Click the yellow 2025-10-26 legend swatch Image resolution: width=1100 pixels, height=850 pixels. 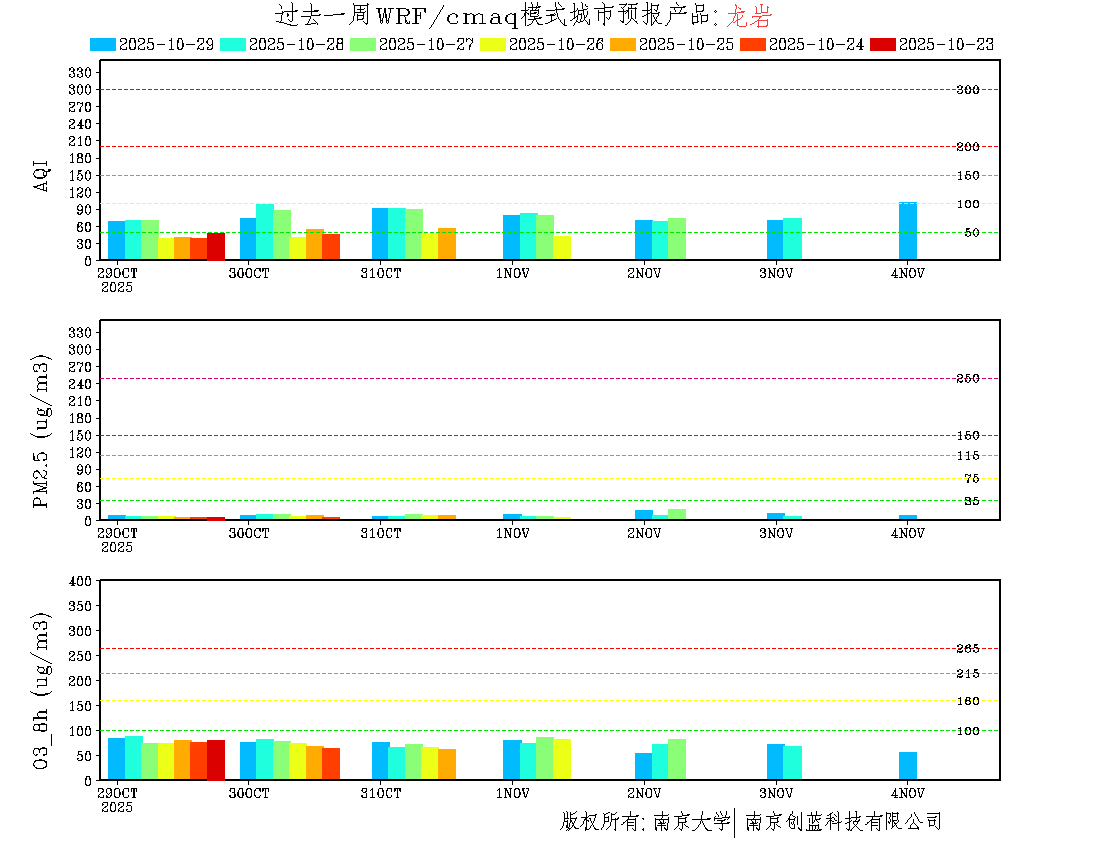point(493,44)
